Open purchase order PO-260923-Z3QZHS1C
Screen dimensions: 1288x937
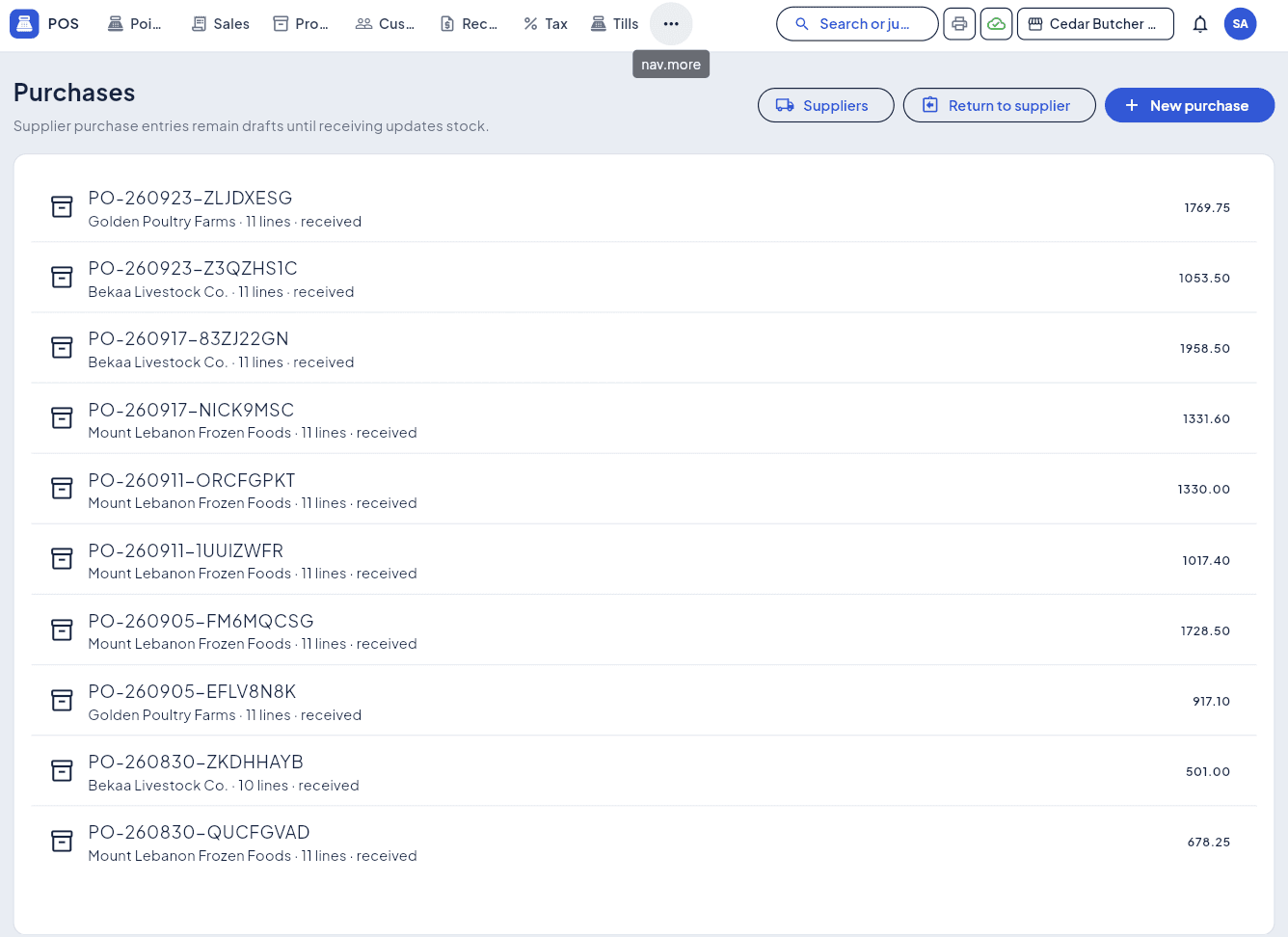644,278
